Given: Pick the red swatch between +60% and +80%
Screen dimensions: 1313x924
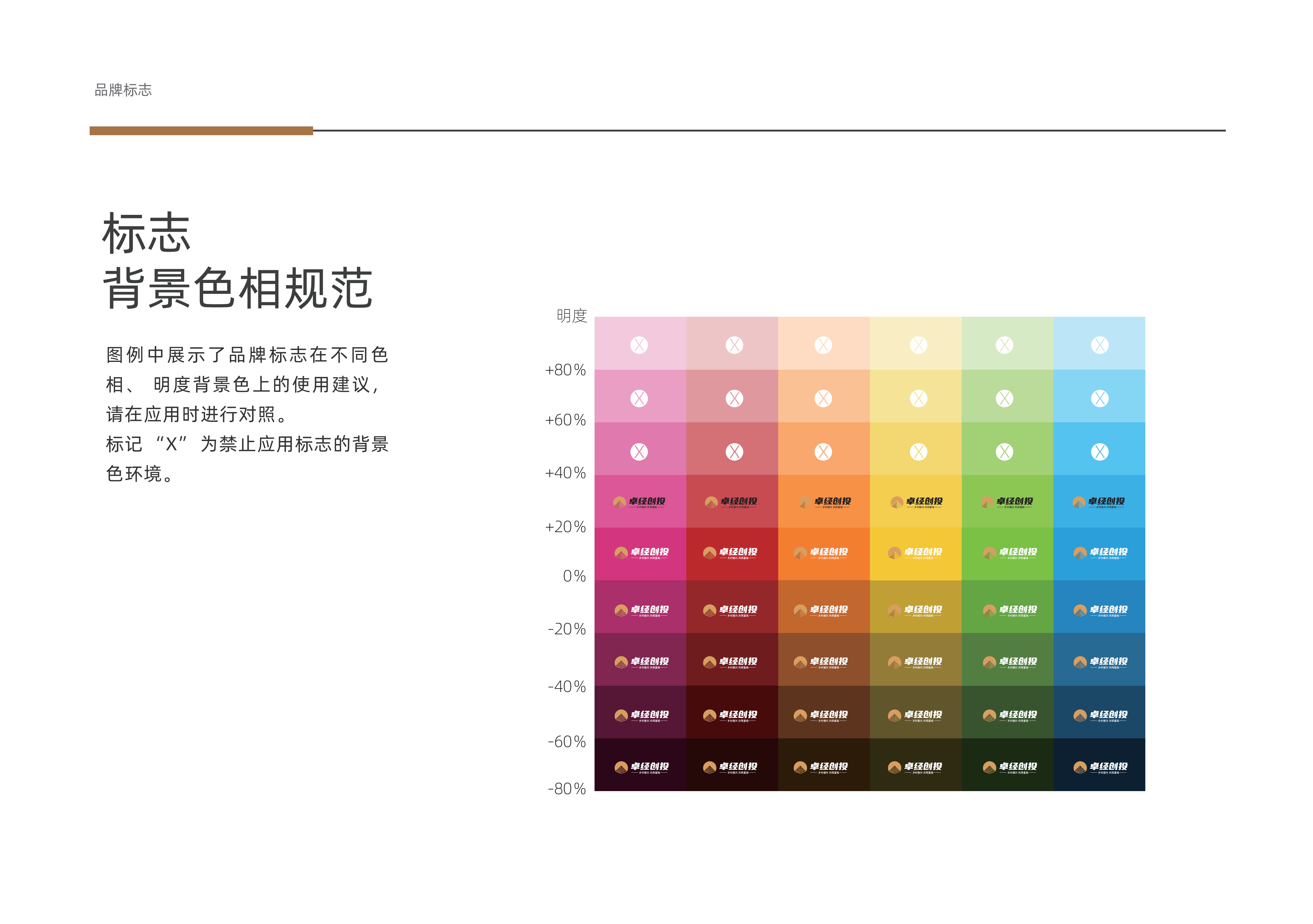Looking at the screenshot, I should 732,396.
